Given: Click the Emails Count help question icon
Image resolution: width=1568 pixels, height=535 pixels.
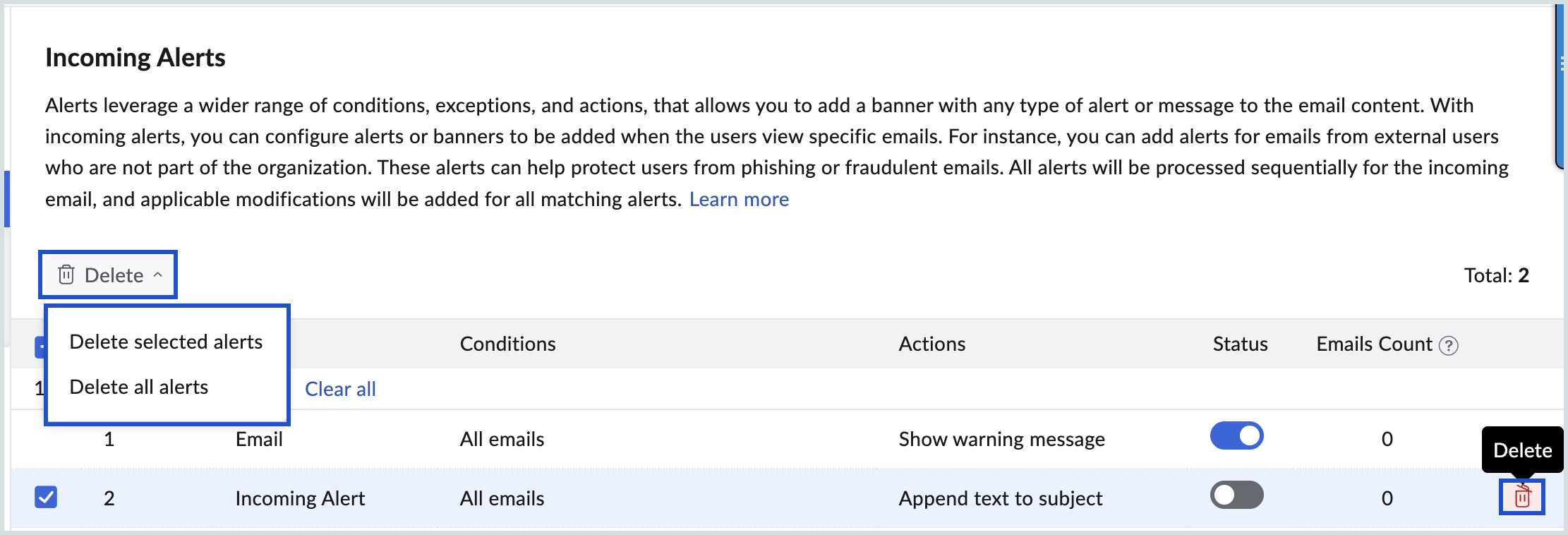Looking at the screenshot, I should pyautogui.click(x=1449, y=345).
